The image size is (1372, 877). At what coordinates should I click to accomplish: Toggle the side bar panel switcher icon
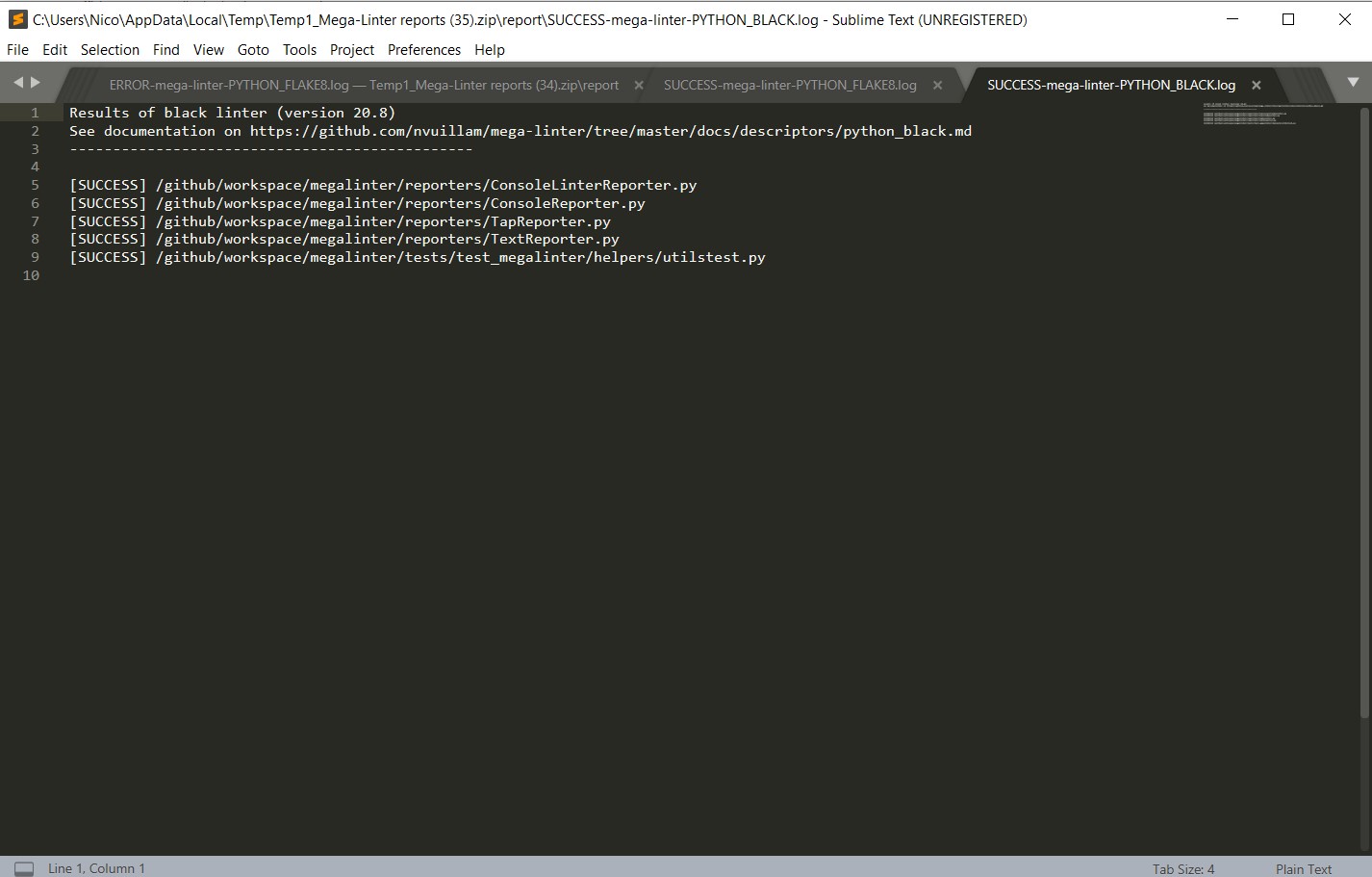(x=24, y=868)
